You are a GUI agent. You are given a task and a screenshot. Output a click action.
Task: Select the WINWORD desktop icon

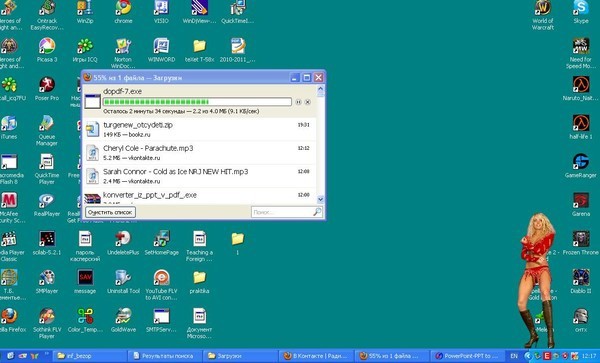click(161, 50)
